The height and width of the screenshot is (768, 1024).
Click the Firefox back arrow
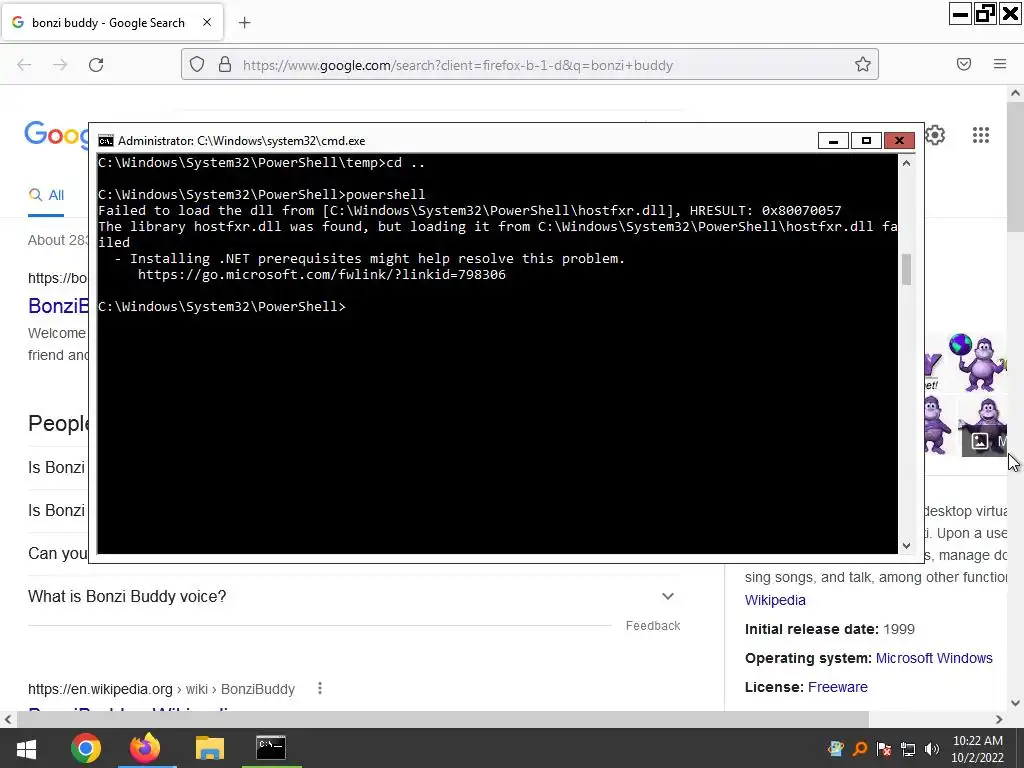click(24, 65)
